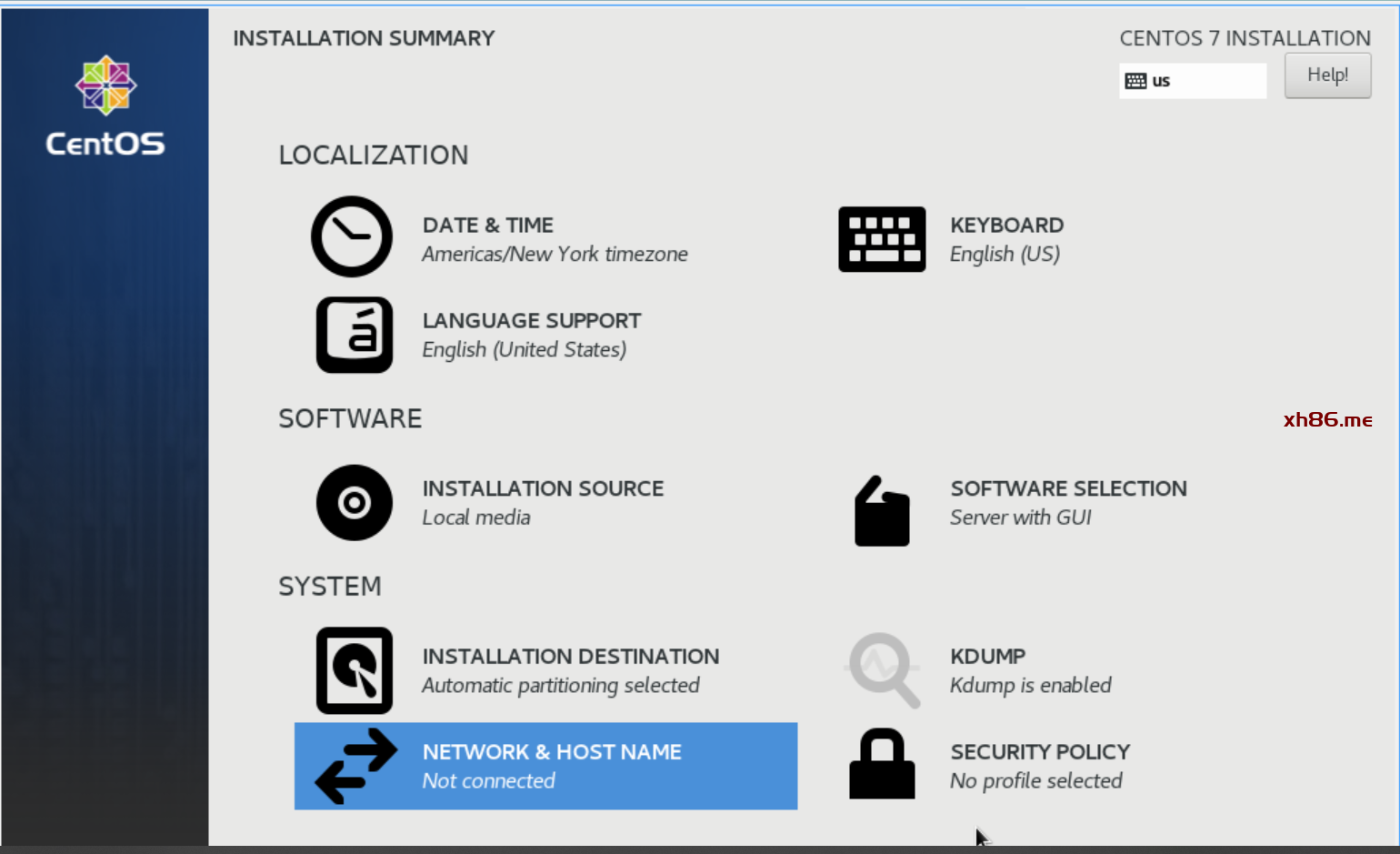Open the Kdump magnifier icon
The width and height of the screenshot is (1400, 854).
tap(882, 670)
